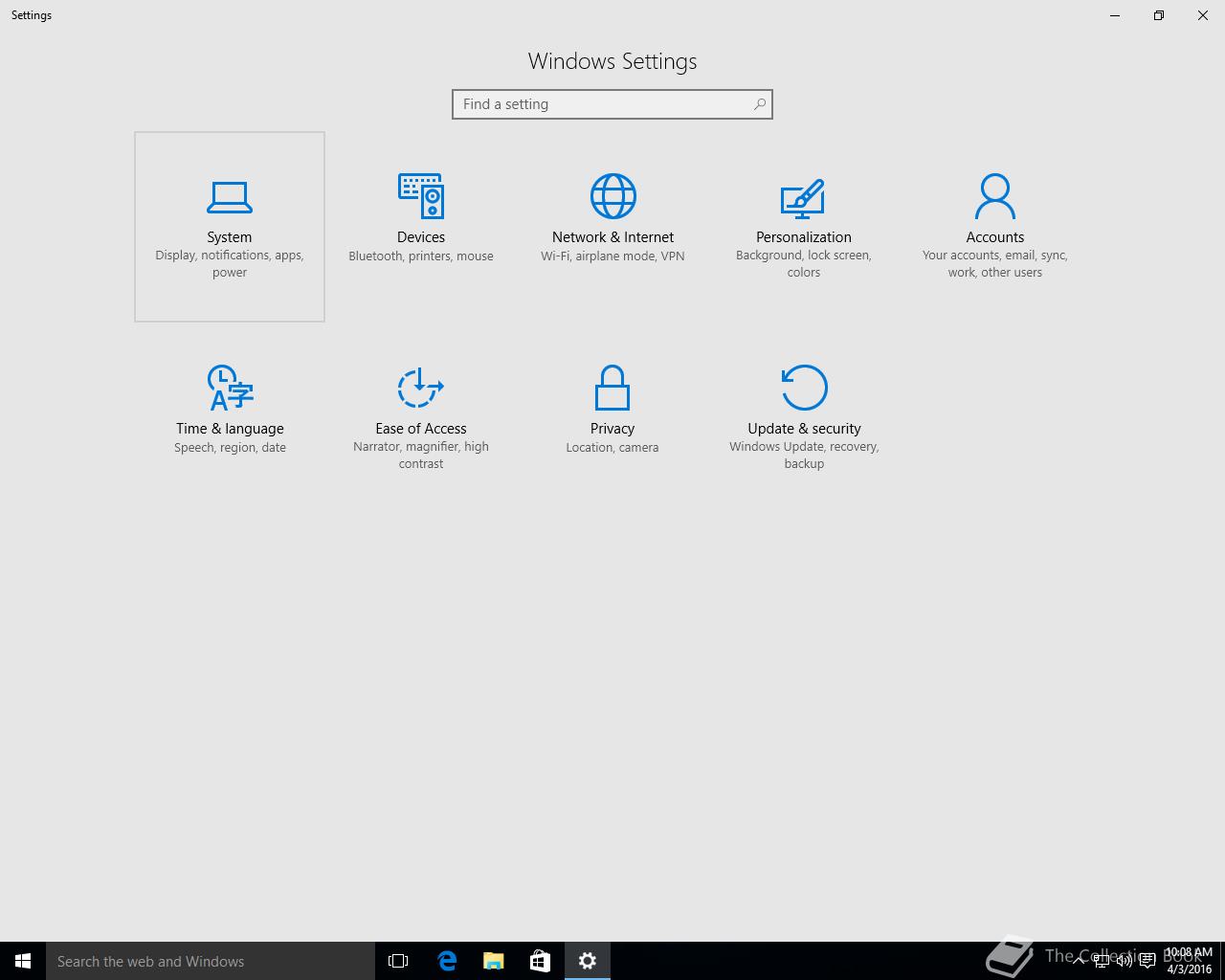Open Task View on the taskbar
The height and width of the screenshot is (980, 1225).
point(398,961)
